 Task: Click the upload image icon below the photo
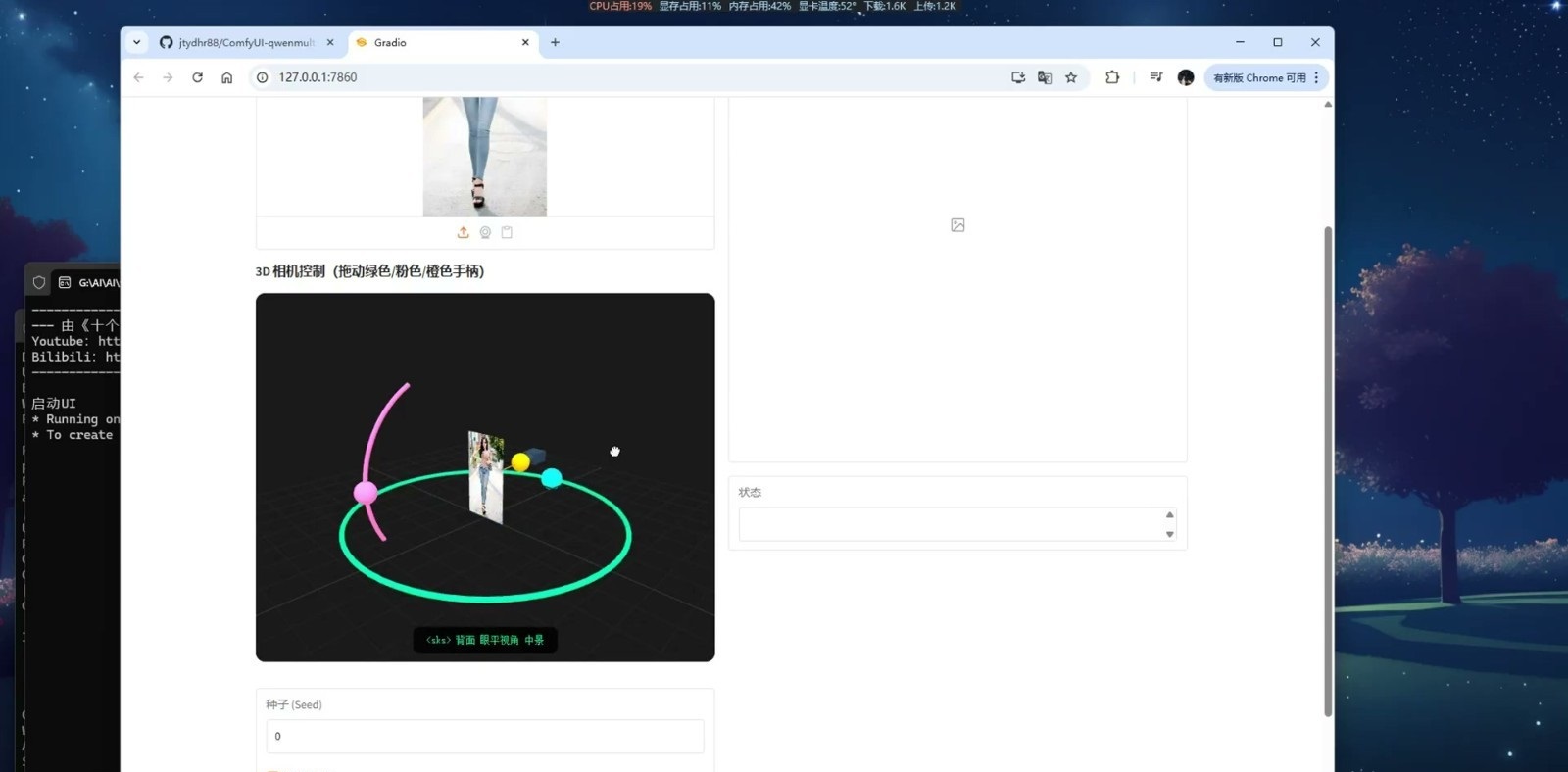(463, 232)
